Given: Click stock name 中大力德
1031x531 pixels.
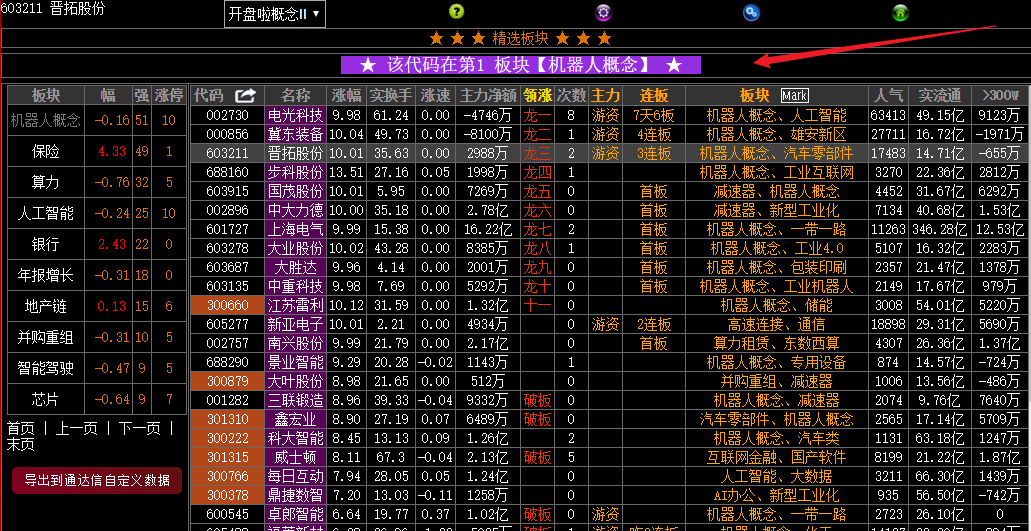Looking at the screenshot, I should (x=296, y=211).
